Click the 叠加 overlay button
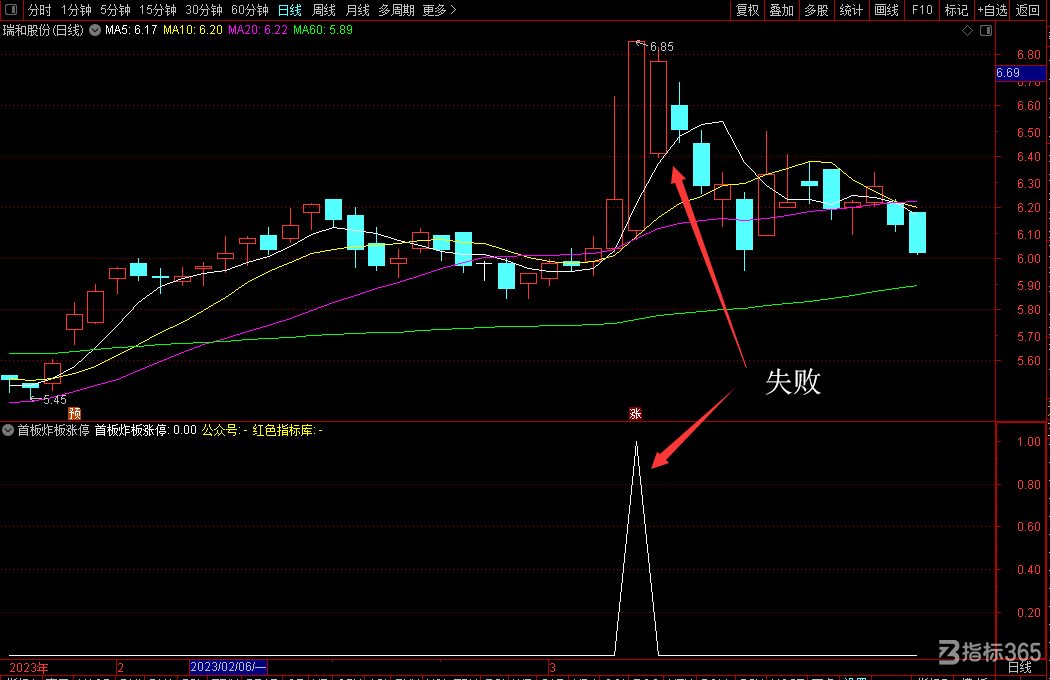The image size is (1050, 680). (x=781, y=10)
